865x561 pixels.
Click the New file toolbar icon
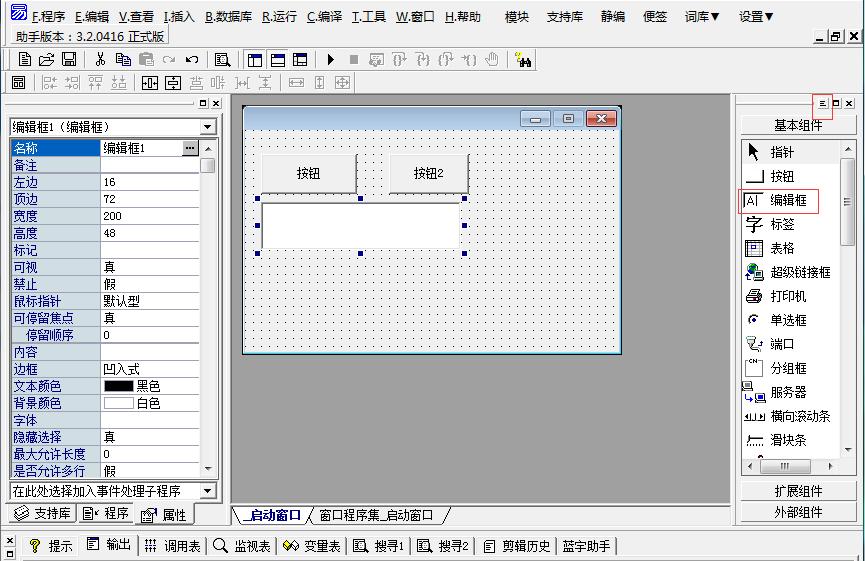[25, 60]
